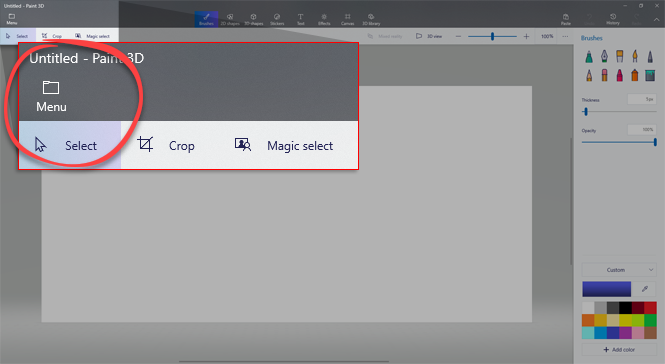Pick the yellow color swatch

[625, 320]
